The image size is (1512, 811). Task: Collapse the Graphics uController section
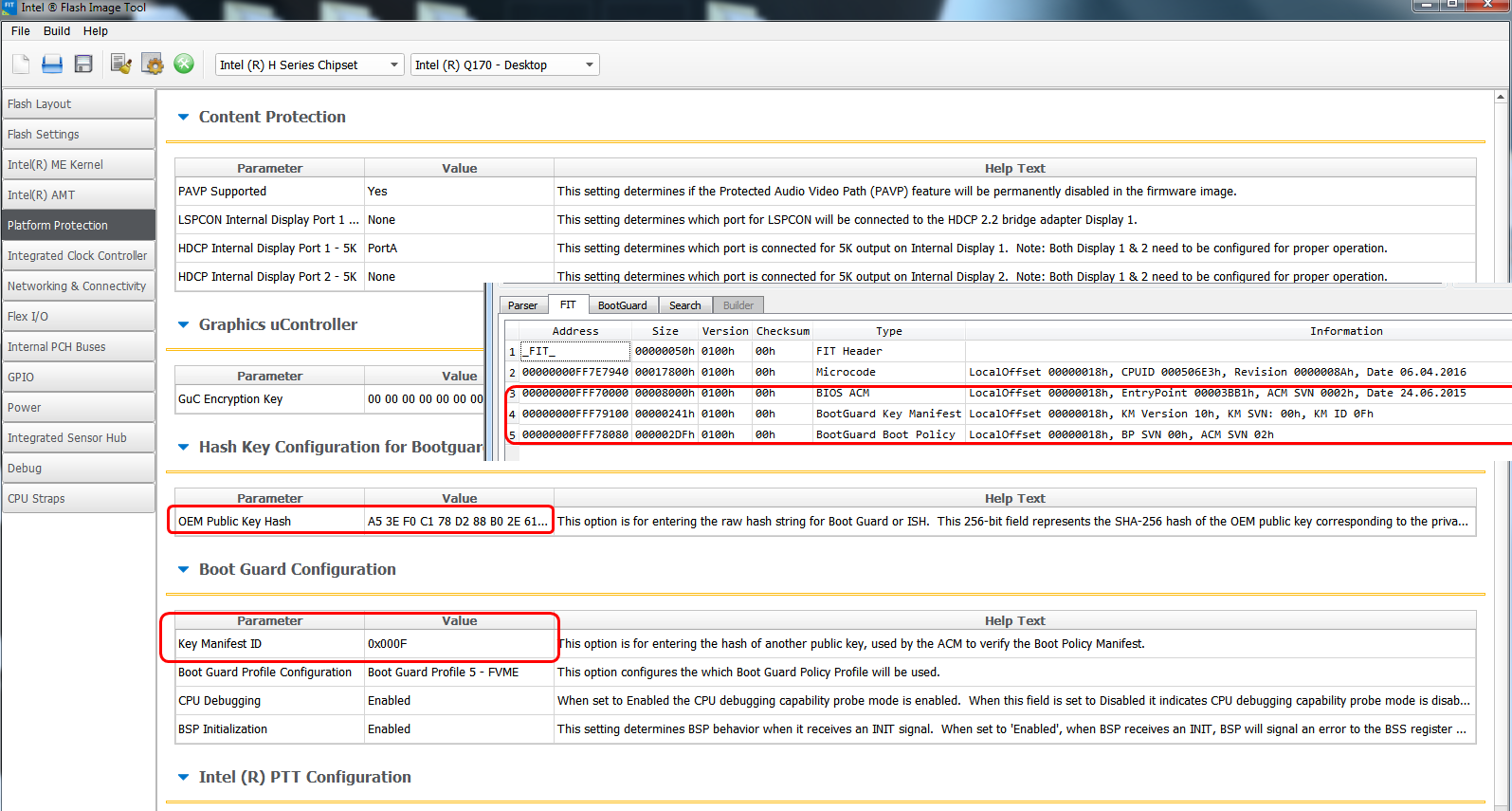tap(184, 324)
